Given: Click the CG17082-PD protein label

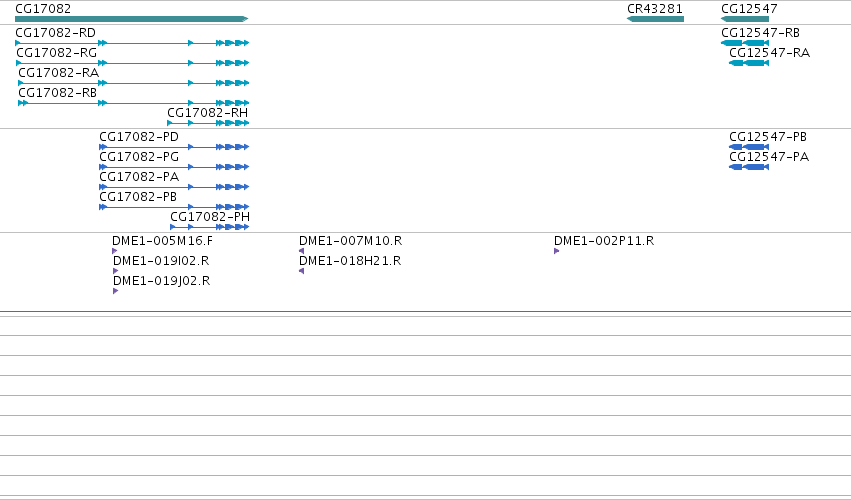Looking at the screenshot, I should pyautogui.click(x=139, y=137).
